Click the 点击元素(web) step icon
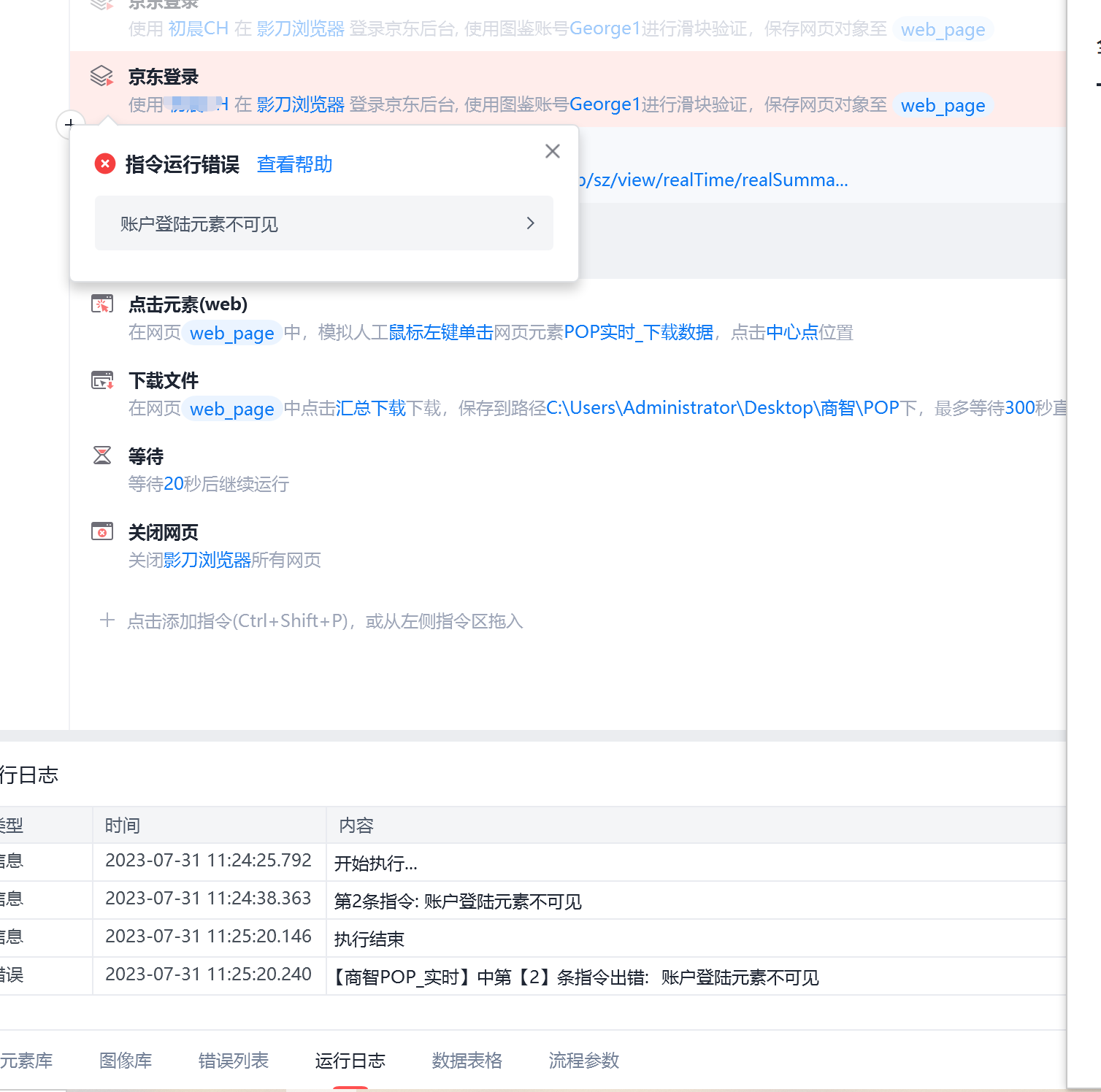The height and width of the screenshot is (1092, 1101). tap(102, 304)
